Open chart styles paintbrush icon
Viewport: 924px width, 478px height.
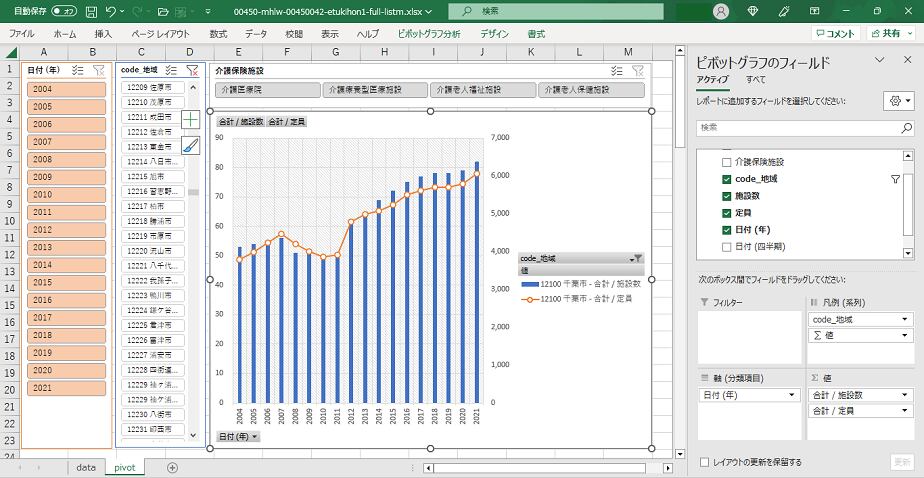(190, 145)
